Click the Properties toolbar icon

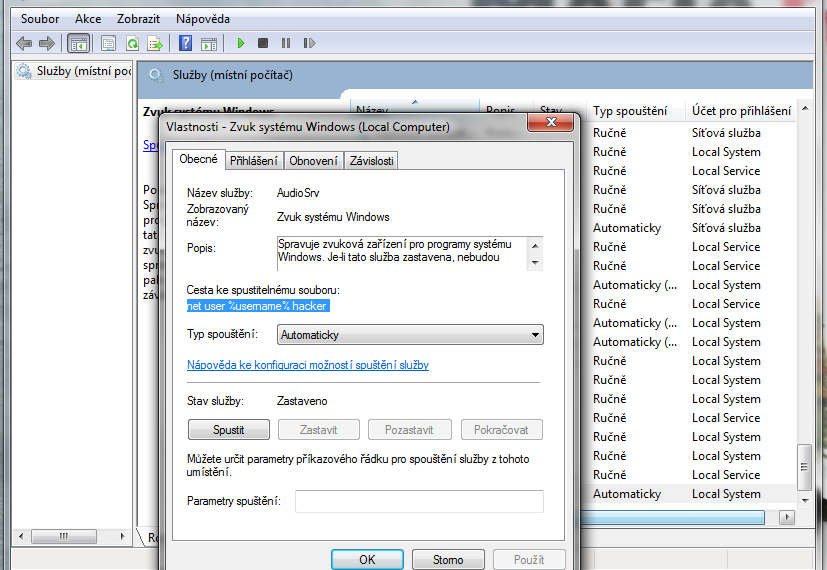[108, 43]
